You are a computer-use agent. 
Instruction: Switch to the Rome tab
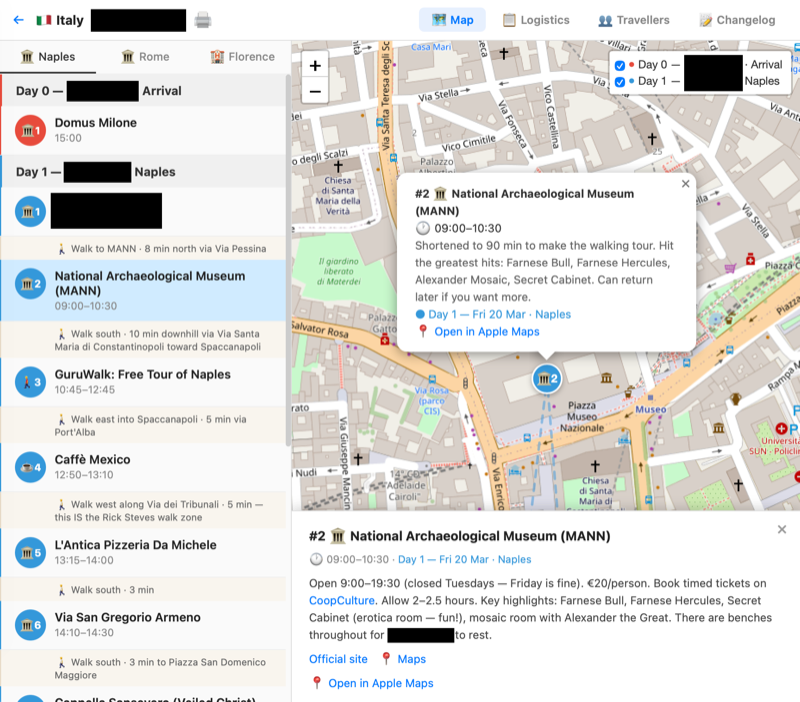(145, 57)
